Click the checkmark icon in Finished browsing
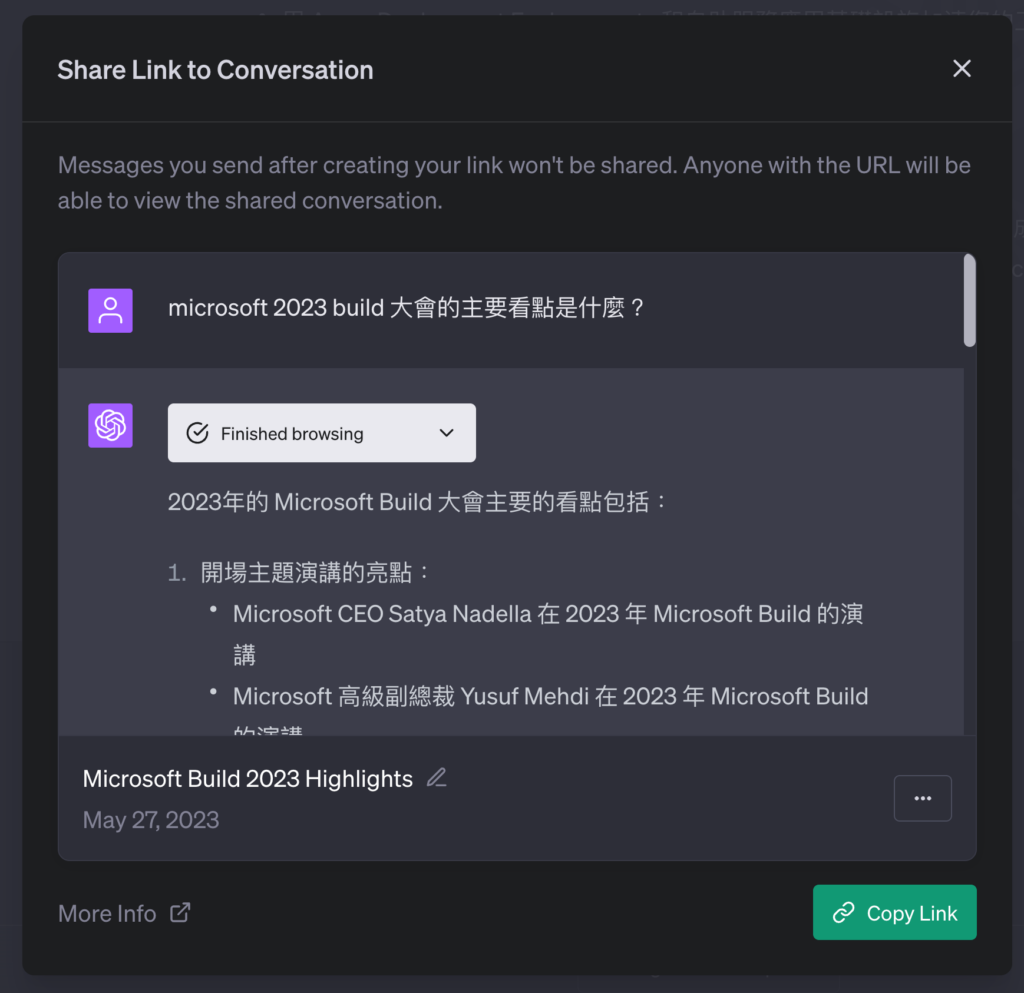The image size is (1024, 993). pos(197,433)
